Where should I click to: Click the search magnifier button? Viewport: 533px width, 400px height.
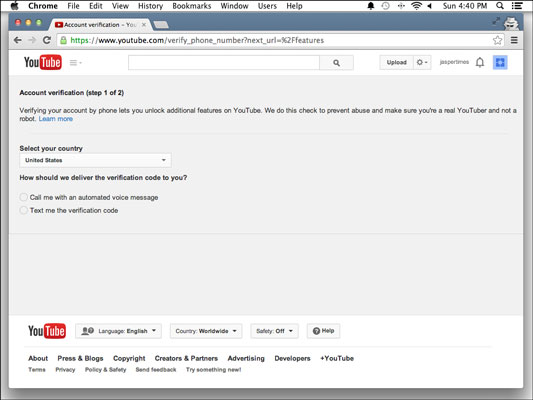[x=336, y=63]
